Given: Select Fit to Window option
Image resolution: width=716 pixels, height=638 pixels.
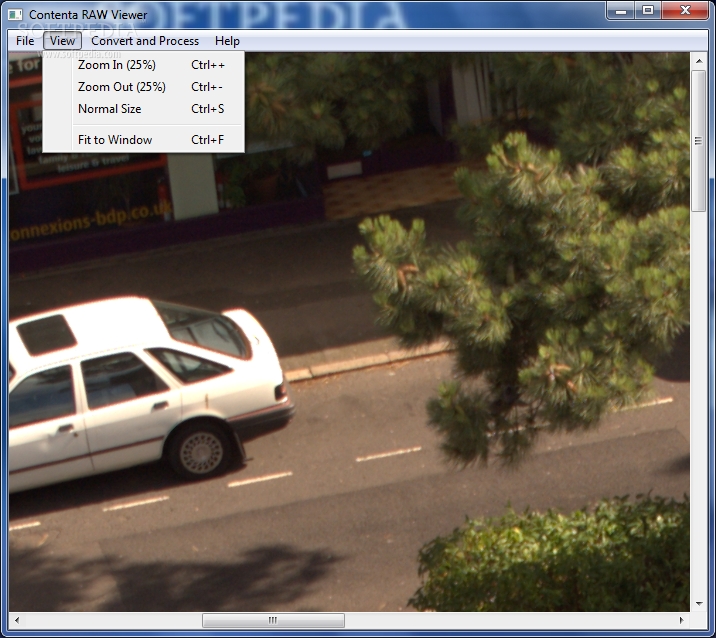Looking at the screenshot, I should click(143, 140).
